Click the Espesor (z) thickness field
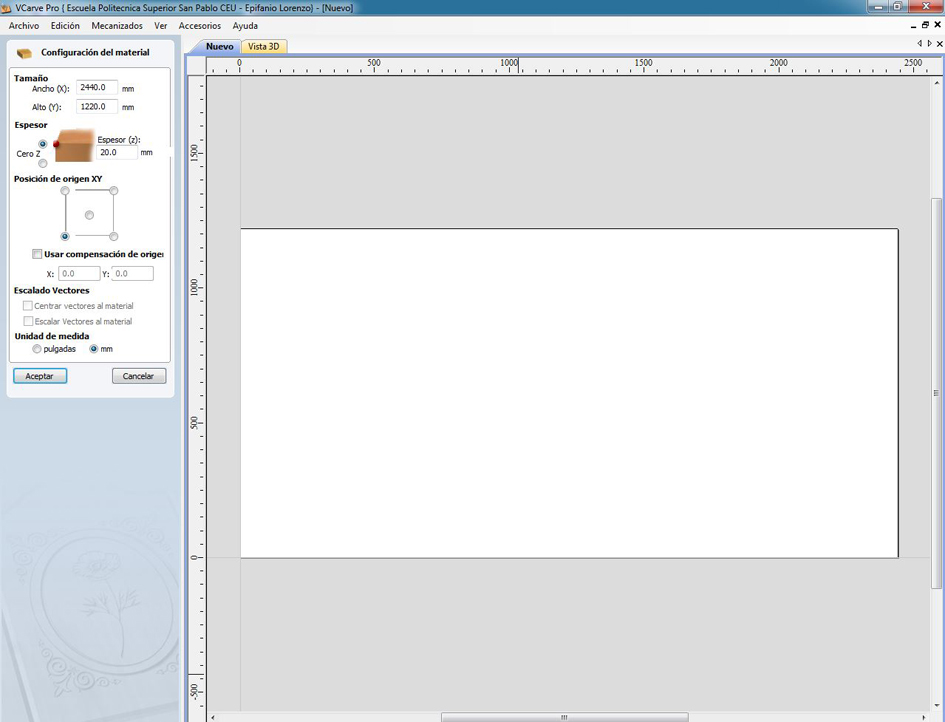 (x=116, y=152)
